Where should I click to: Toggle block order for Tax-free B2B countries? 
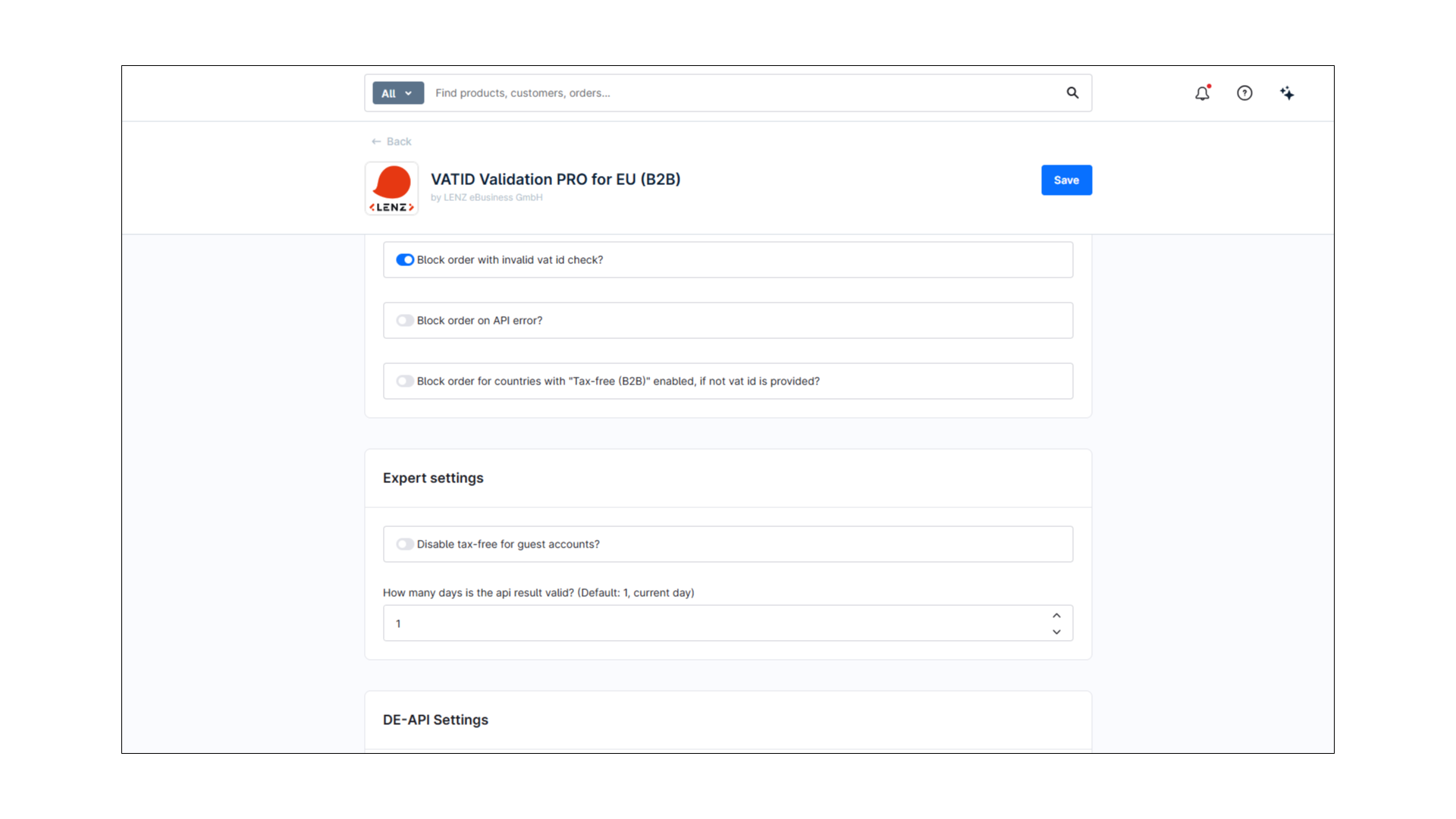click(405, 381)
